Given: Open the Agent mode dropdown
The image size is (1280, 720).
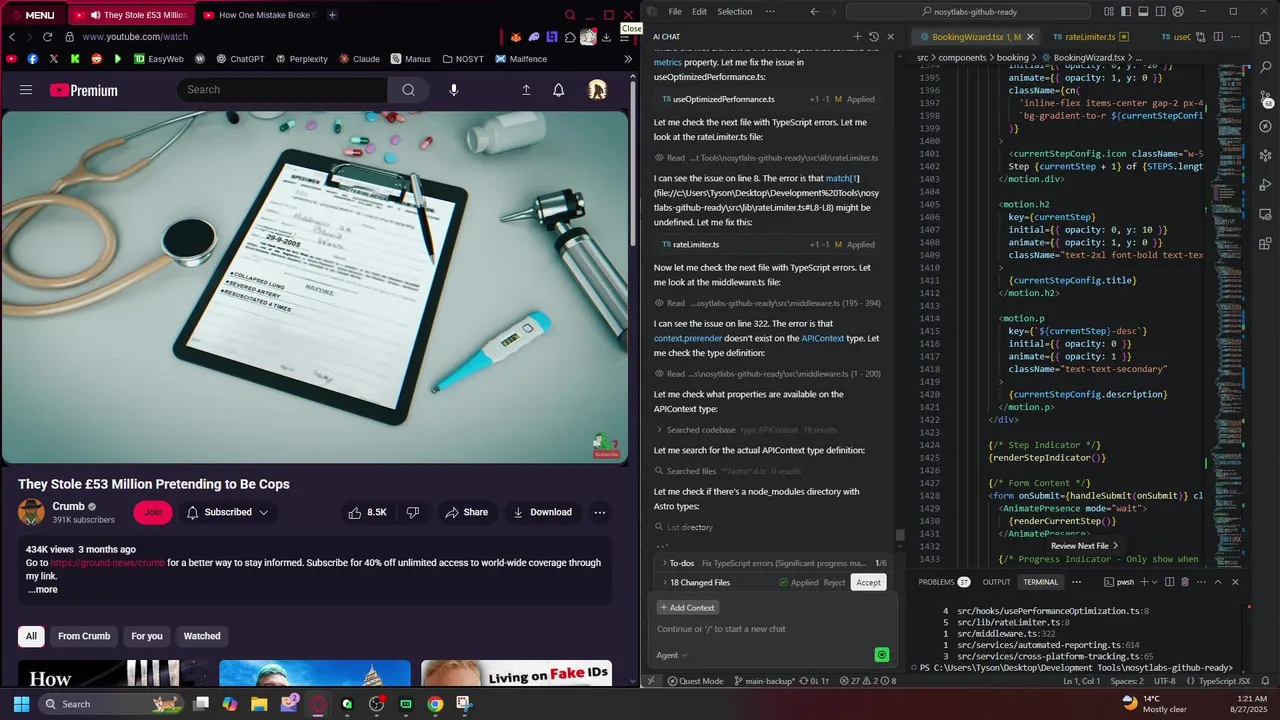Looking at the screenshot, I should tap(672, 655).
